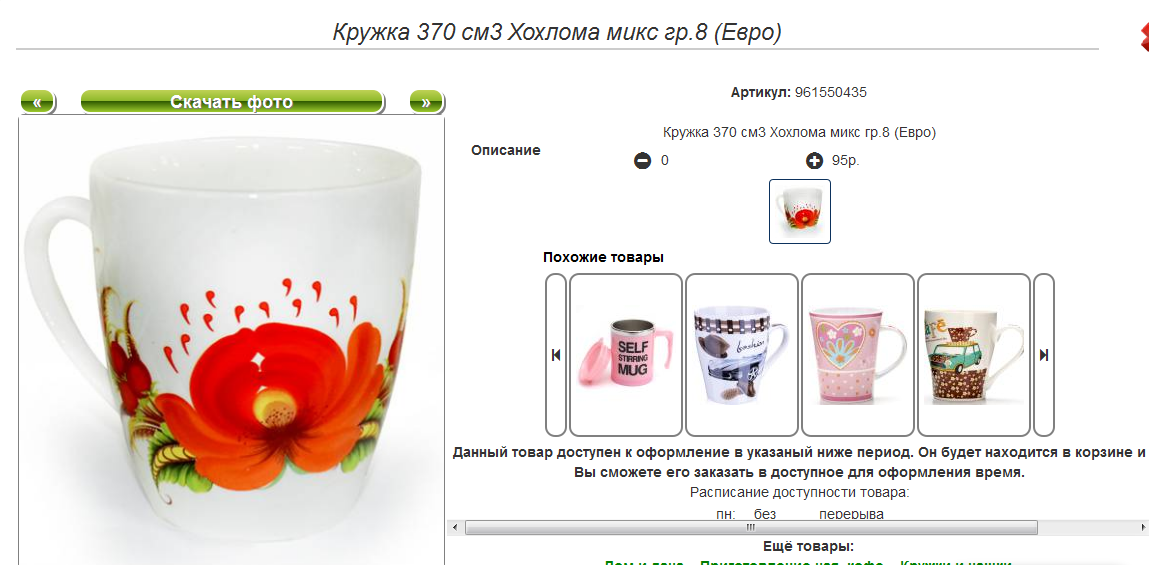
Task: Open the green car mug product
Action: pos(974,355)
